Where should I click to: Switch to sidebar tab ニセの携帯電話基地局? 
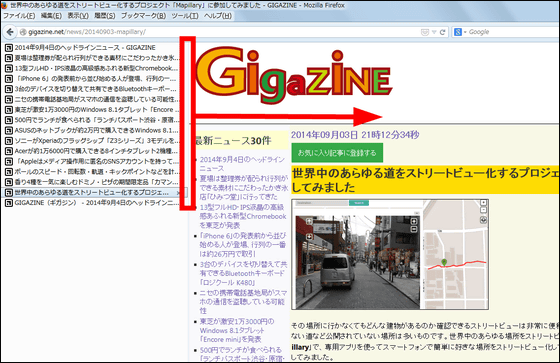pyautogui.click(x=92, y=99)
